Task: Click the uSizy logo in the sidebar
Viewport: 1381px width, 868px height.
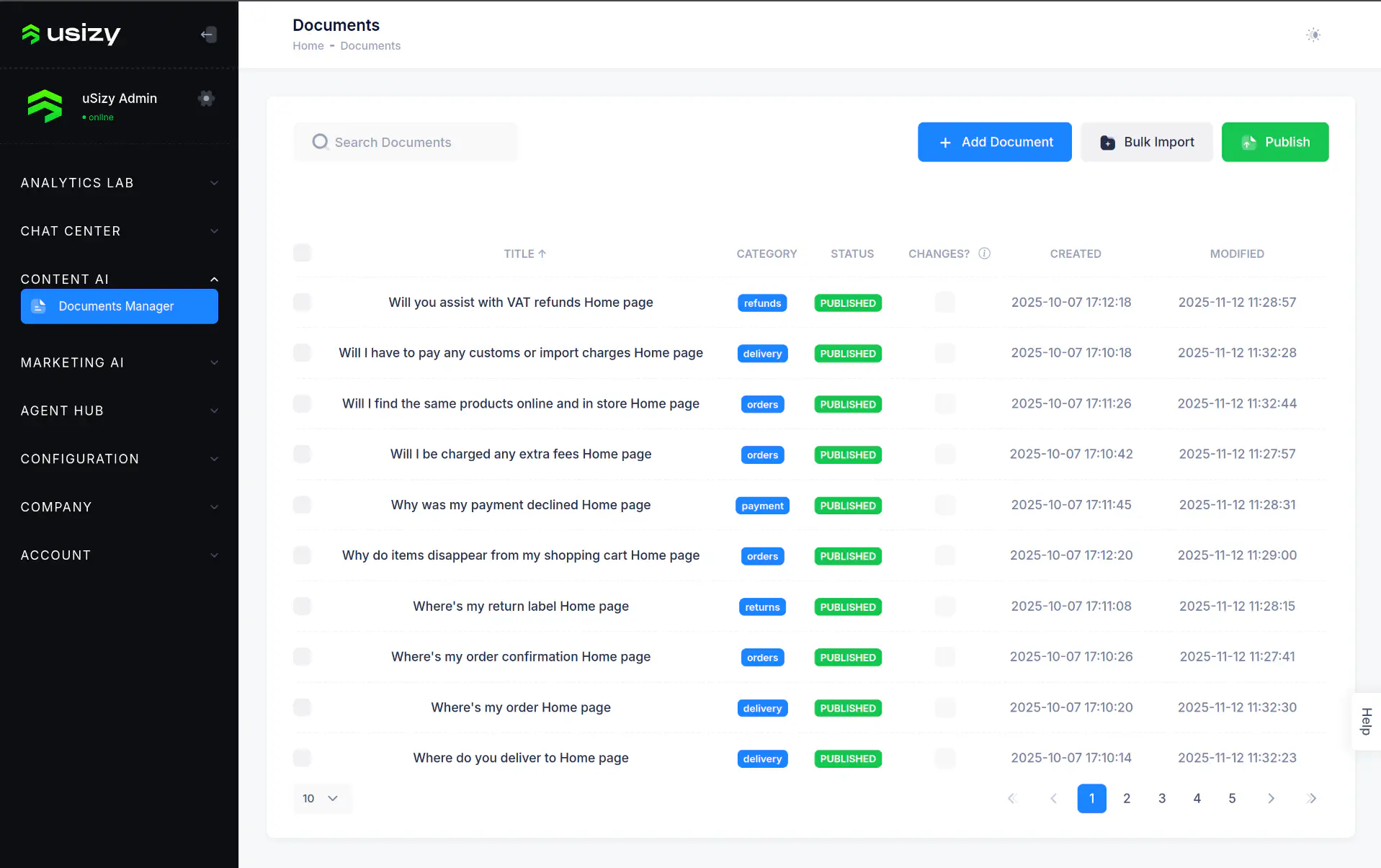Action: coord(71,34)
